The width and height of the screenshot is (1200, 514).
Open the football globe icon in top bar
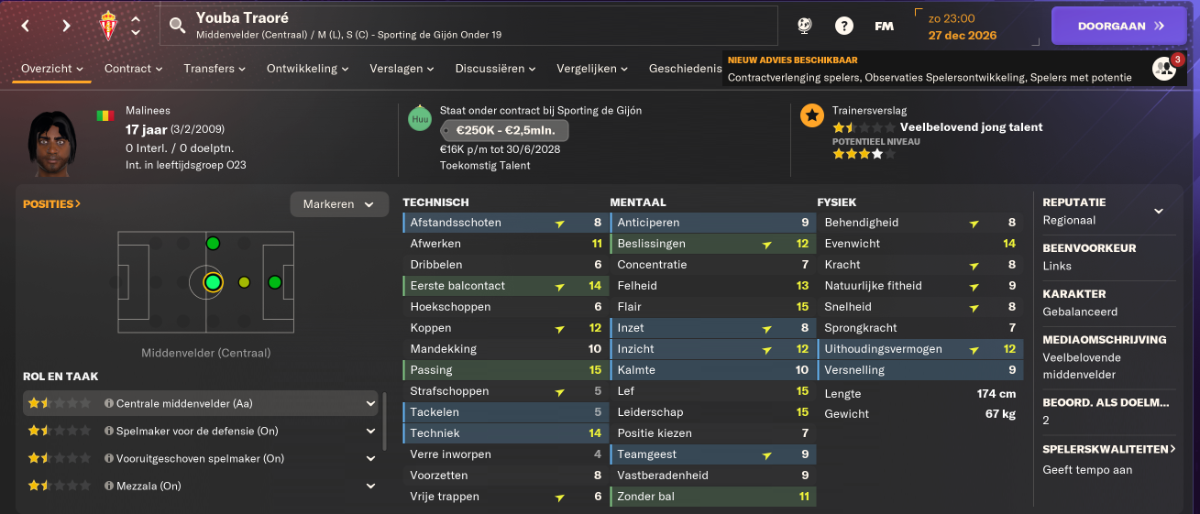coord(804,26)
